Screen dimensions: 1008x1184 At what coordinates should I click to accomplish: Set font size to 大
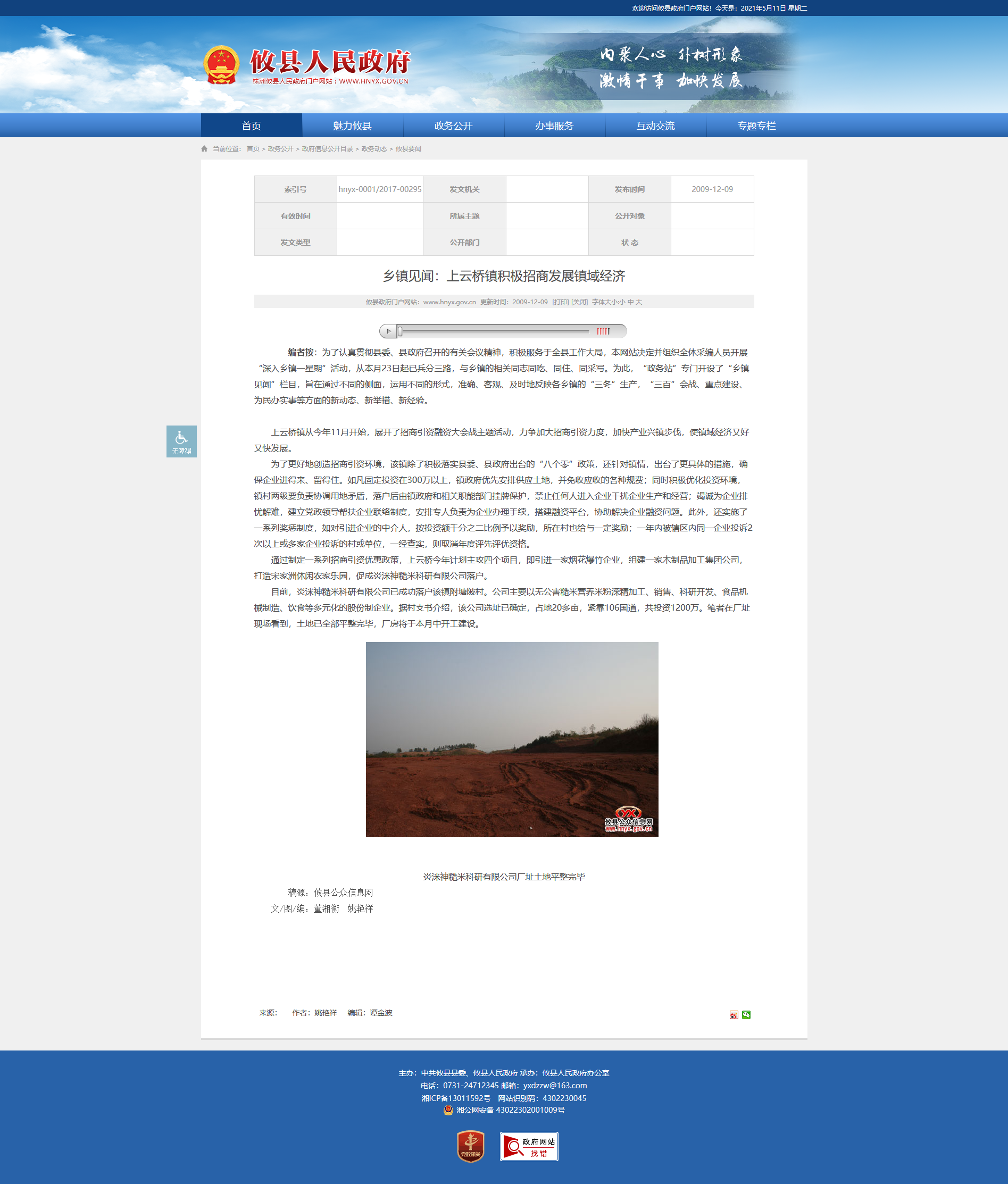coord(639,302)
